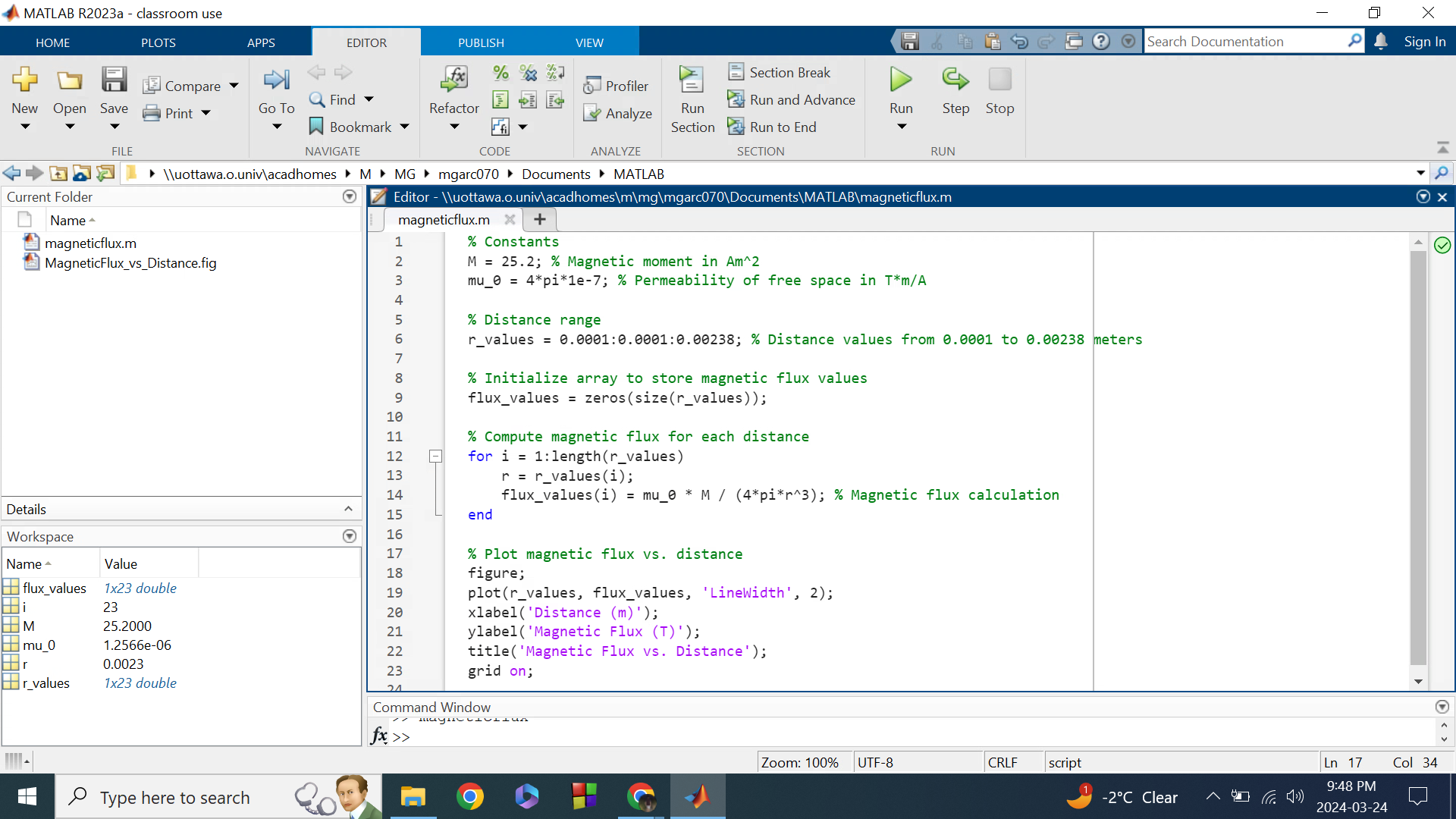The image size is (1456, 819).
Task: Collapse the for loop fold marker on line 12
Action: (x=435, y=457)
